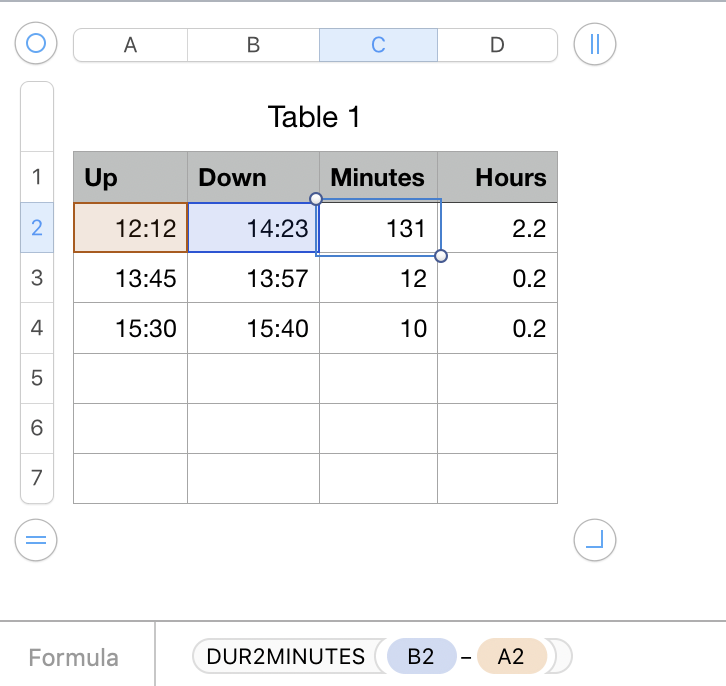Select column B header
The height and width of the screenshot is (686, 726).
(x=253, y=45)
